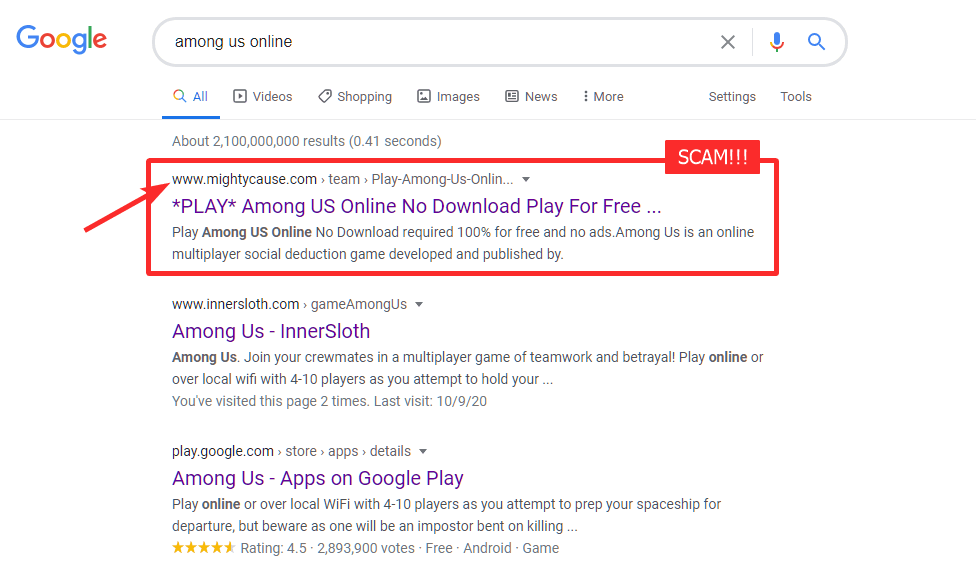This screenshot has height=584, width=976.
Task: Click the star rating on Google Play result
Action: [x=204, y=548]
